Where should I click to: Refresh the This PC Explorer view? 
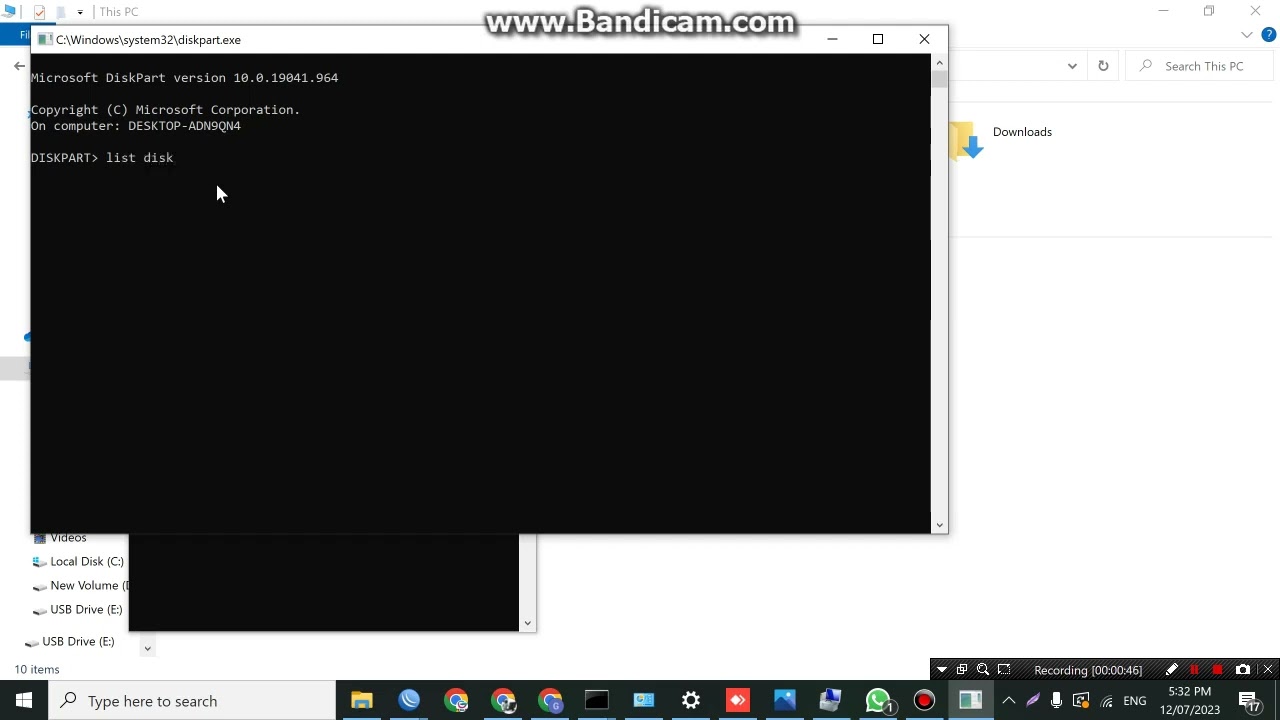click(x=1103, y=66)
